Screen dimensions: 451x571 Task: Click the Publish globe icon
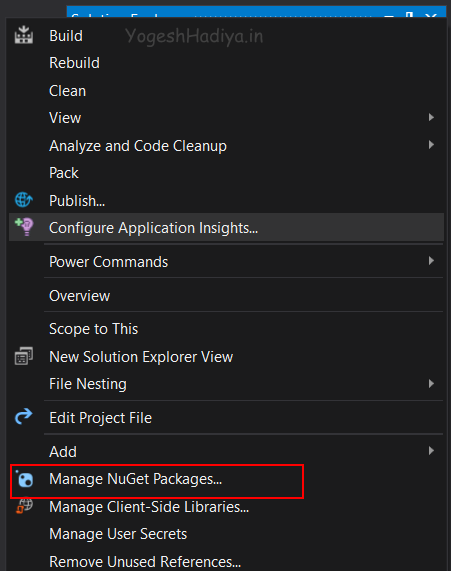click(x=24, y=200)
